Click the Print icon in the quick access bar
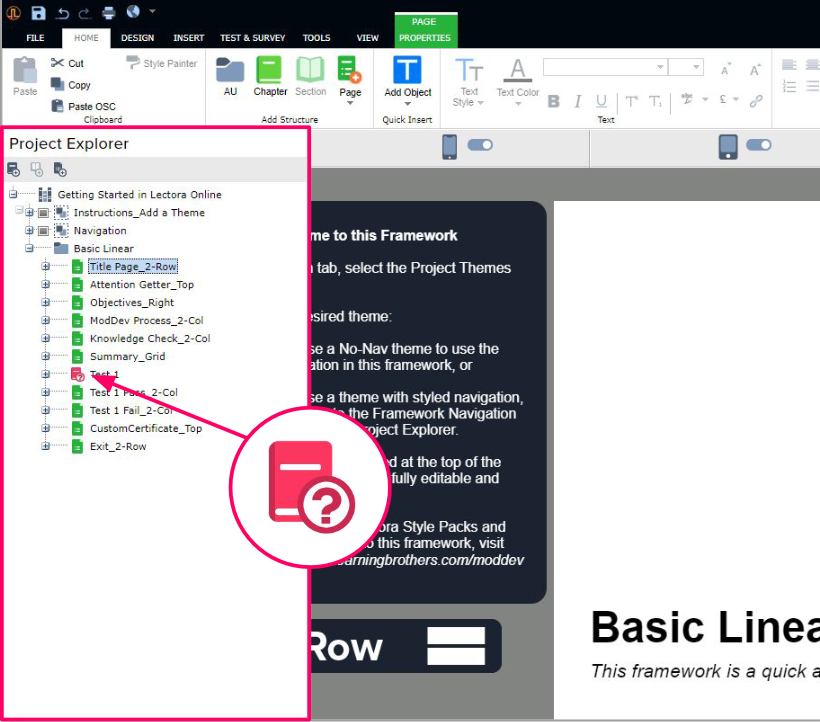The image size is (820, 722). (108, 13)
